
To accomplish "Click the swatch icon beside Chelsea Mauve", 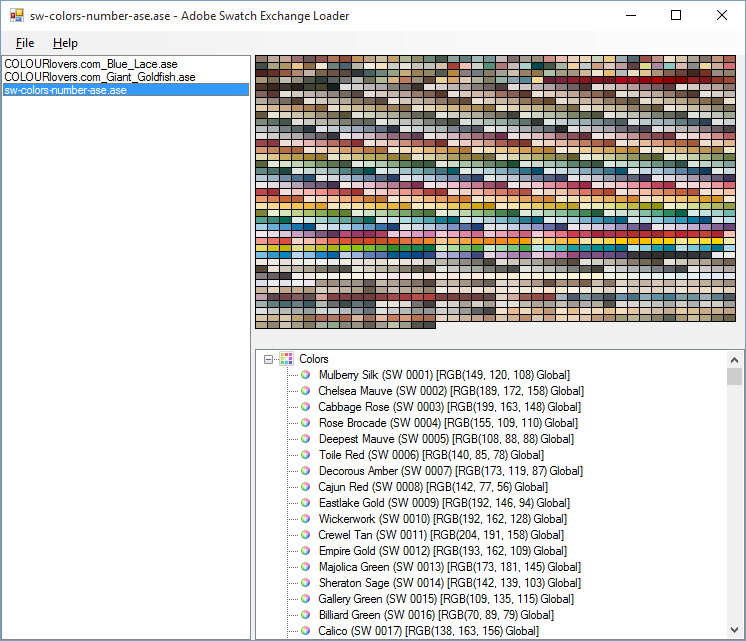I will click(305, 391).
